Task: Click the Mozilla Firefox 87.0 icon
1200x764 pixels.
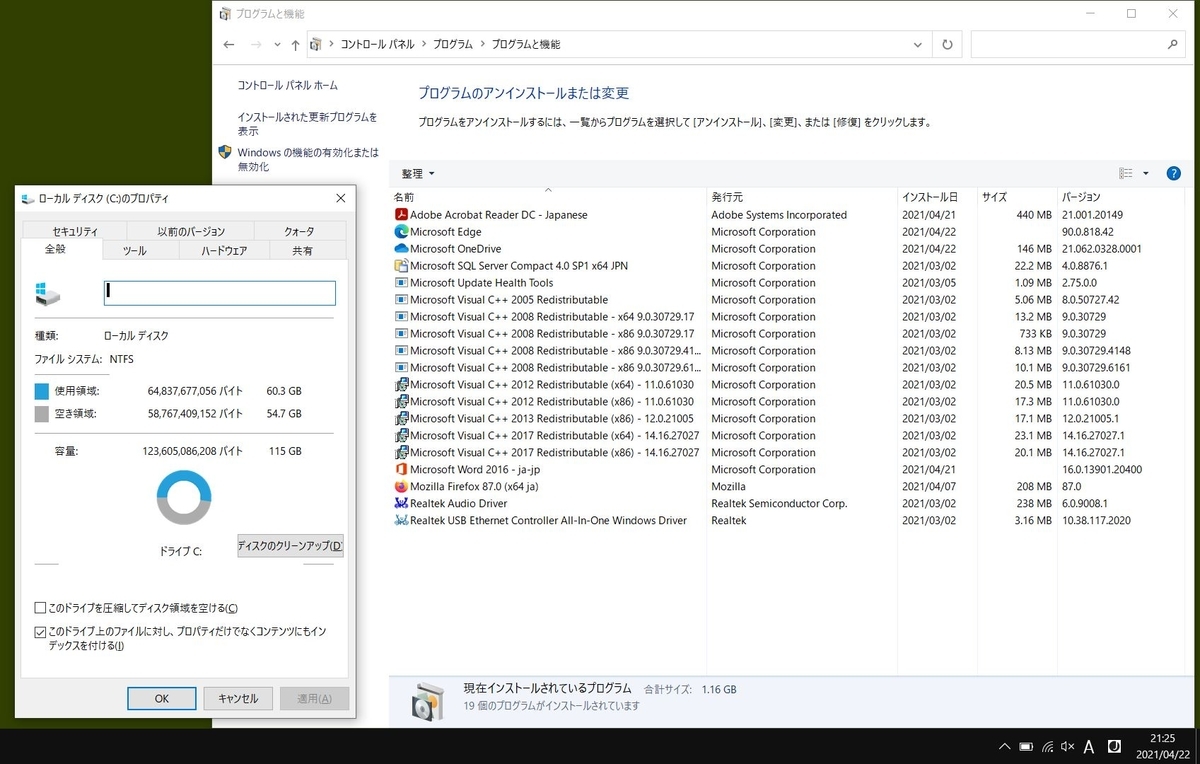Action: point(401,487)
